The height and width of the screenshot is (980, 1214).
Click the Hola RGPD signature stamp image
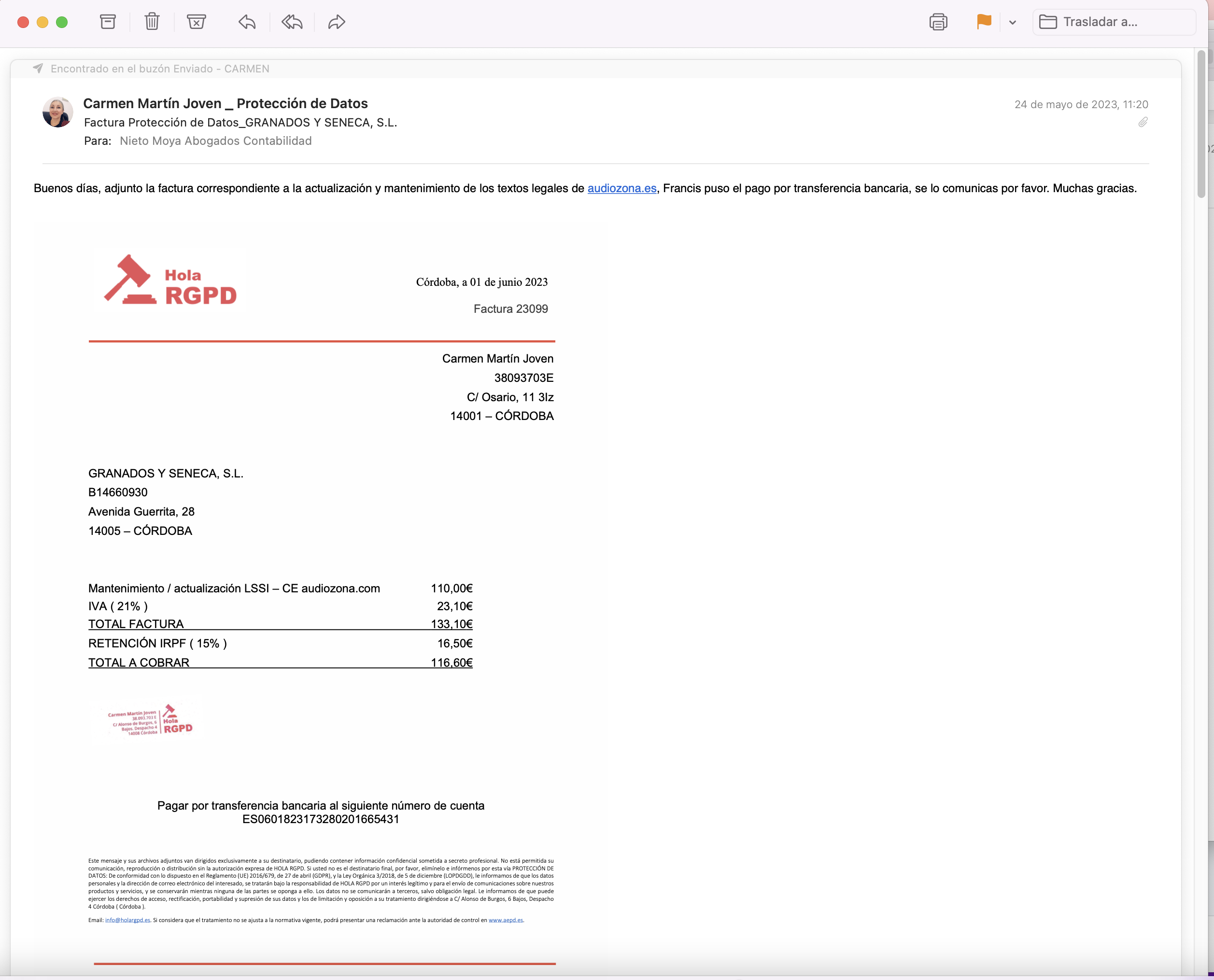tap(150, 721)
